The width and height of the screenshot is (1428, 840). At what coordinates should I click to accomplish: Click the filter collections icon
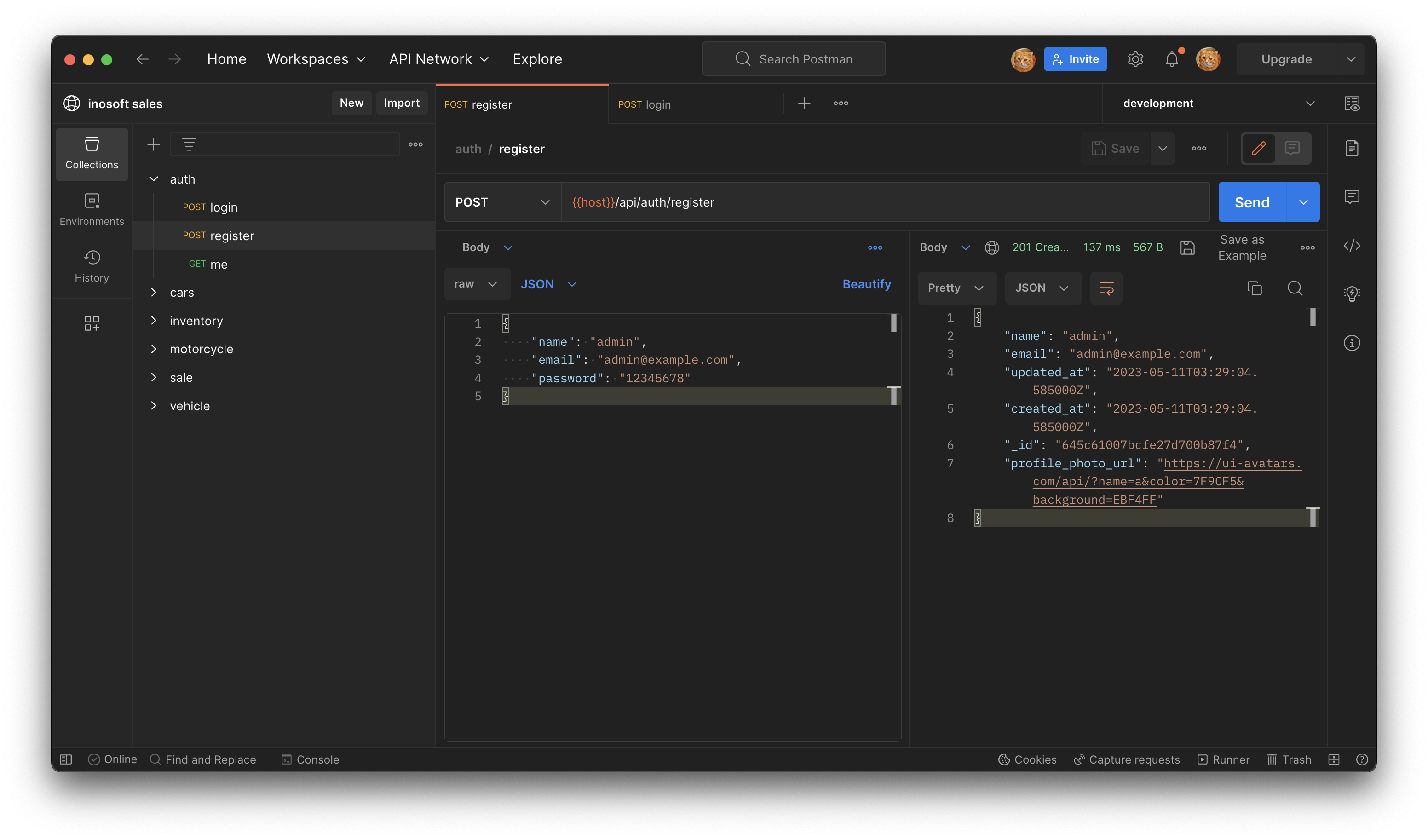[x=189, y=144]
